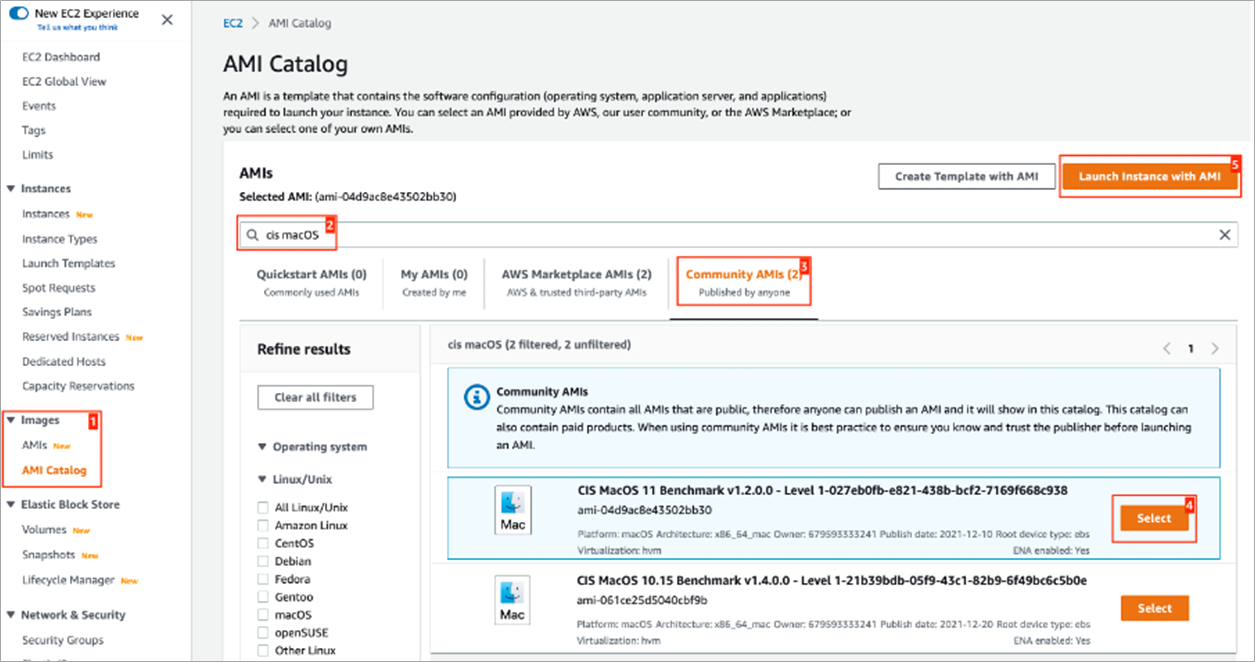Go to the next results page arrow
This screenshot has height=662, width=1255.
pos(1215,349)
